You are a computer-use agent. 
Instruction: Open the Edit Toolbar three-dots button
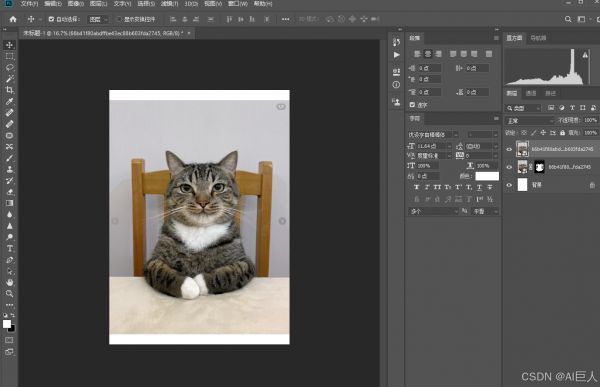(9, 305)
